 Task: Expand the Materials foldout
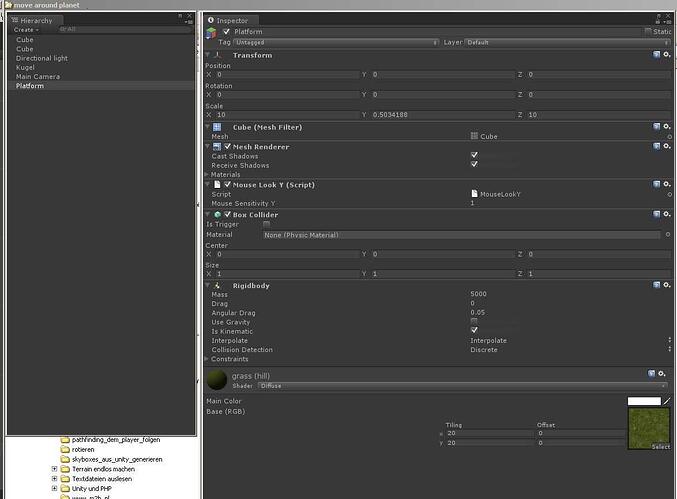pos(207,174)
